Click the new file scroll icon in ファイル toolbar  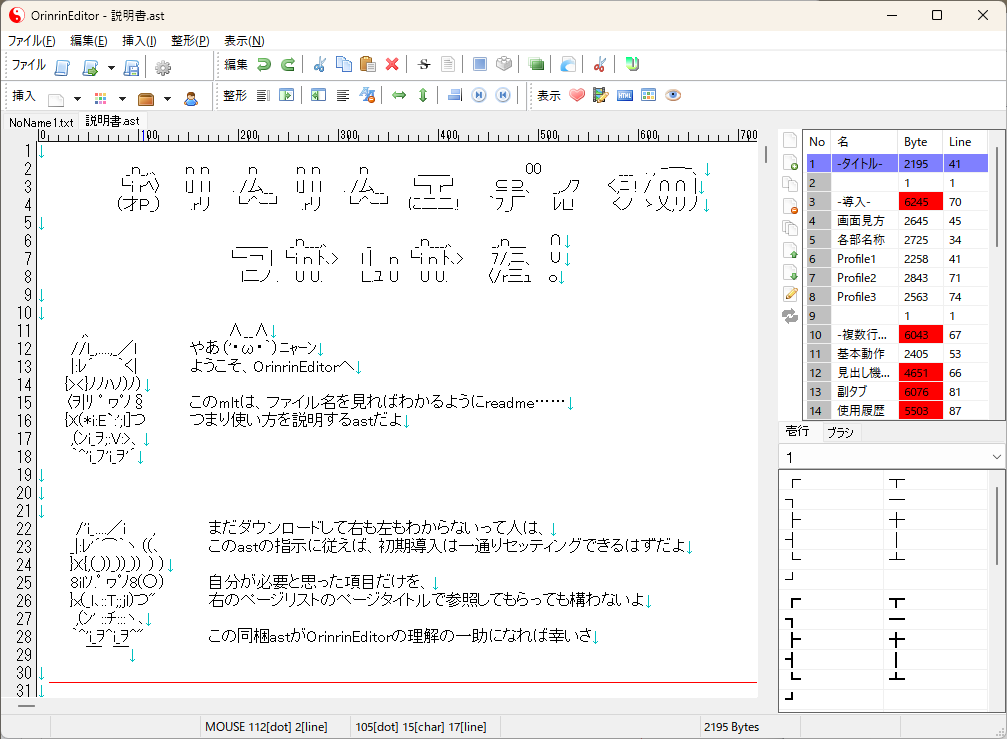(x=62, y=67)
